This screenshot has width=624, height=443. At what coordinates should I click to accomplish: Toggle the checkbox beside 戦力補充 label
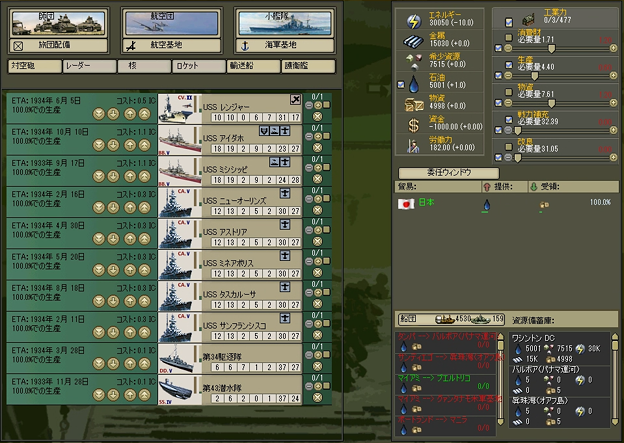(509, 119)
